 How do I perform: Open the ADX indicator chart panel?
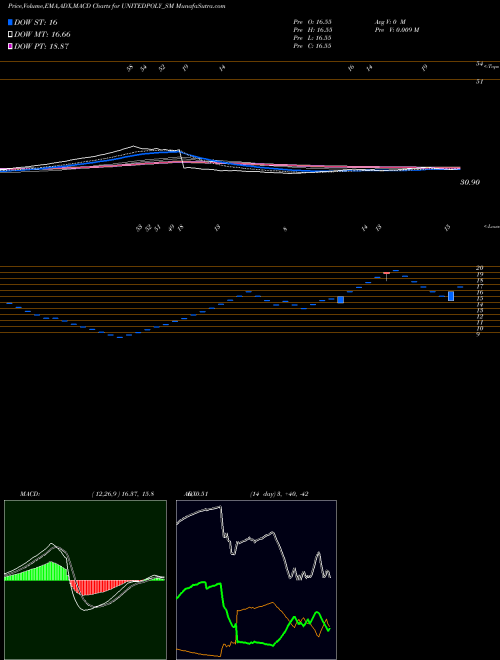coord(256,580)
